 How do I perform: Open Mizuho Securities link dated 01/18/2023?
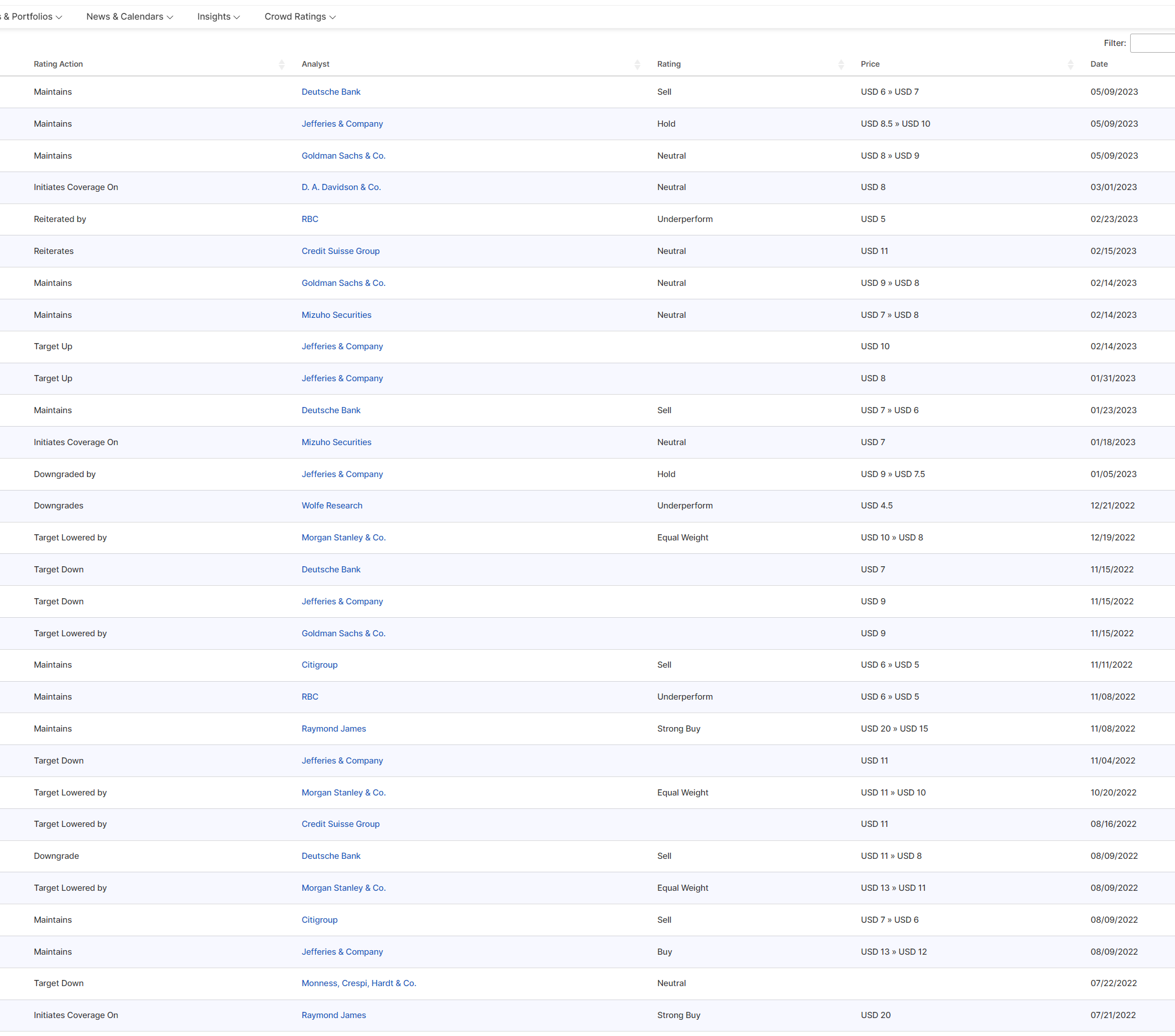click(x=337, y=442)
